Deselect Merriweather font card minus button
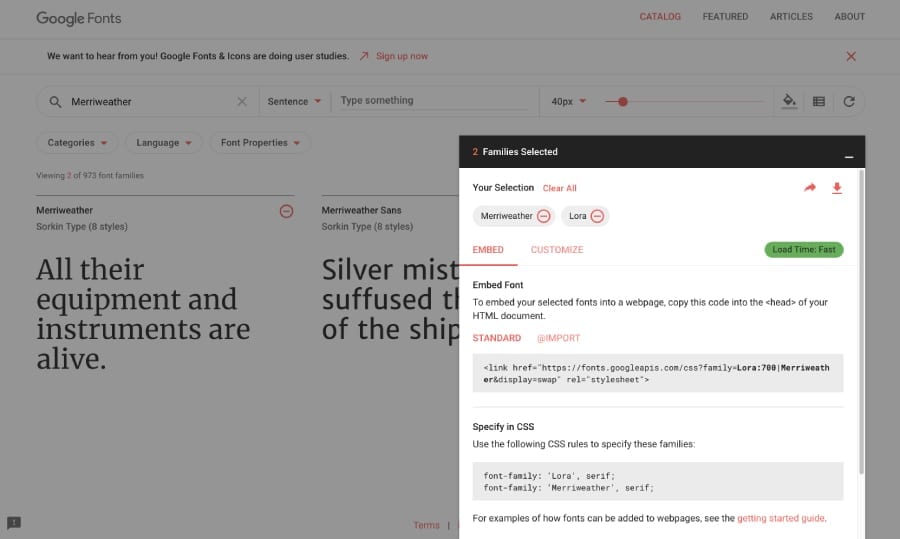Viewport: 900px width, 539px height. (x=286, y=211)
